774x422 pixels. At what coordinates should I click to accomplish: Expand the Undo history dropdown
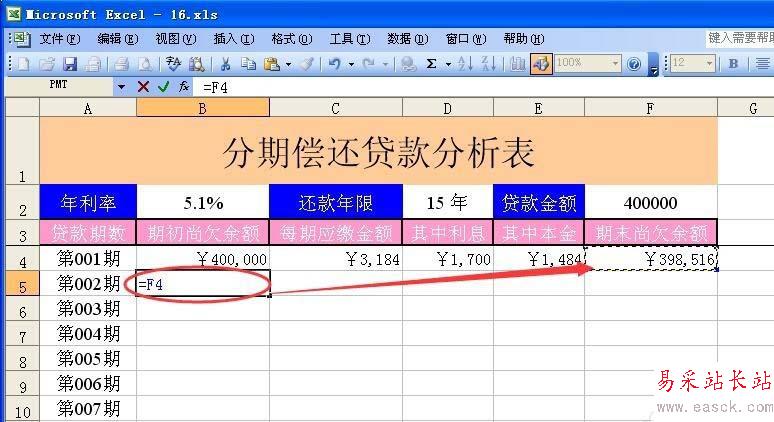pos(351,64)
